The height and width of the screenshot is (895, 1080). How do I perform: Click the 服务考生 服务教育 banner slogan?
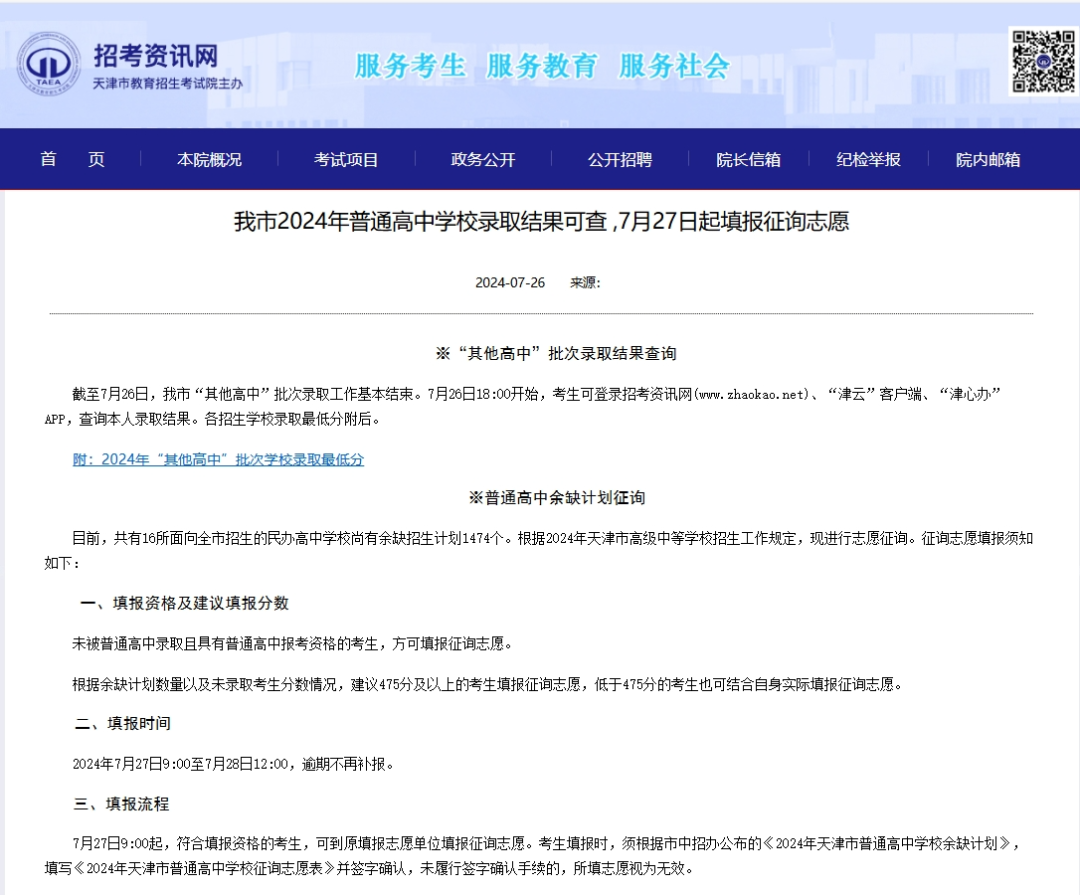coord(541,65)
